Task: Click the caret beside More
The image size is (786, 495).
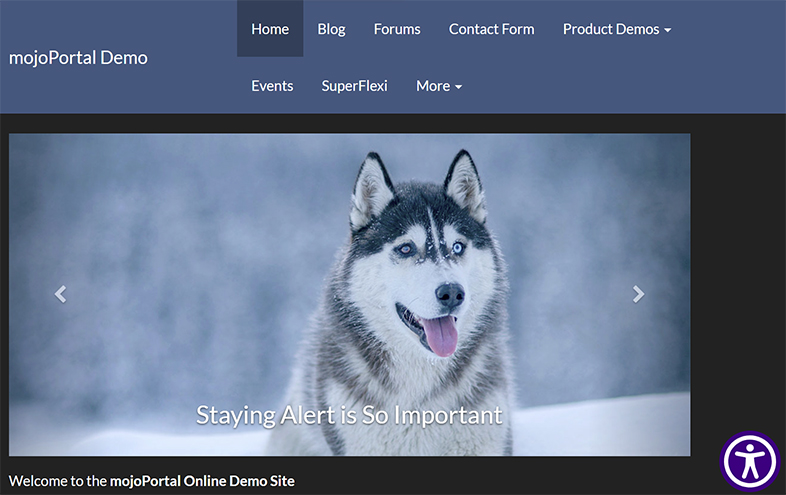Action: (459, 87)
